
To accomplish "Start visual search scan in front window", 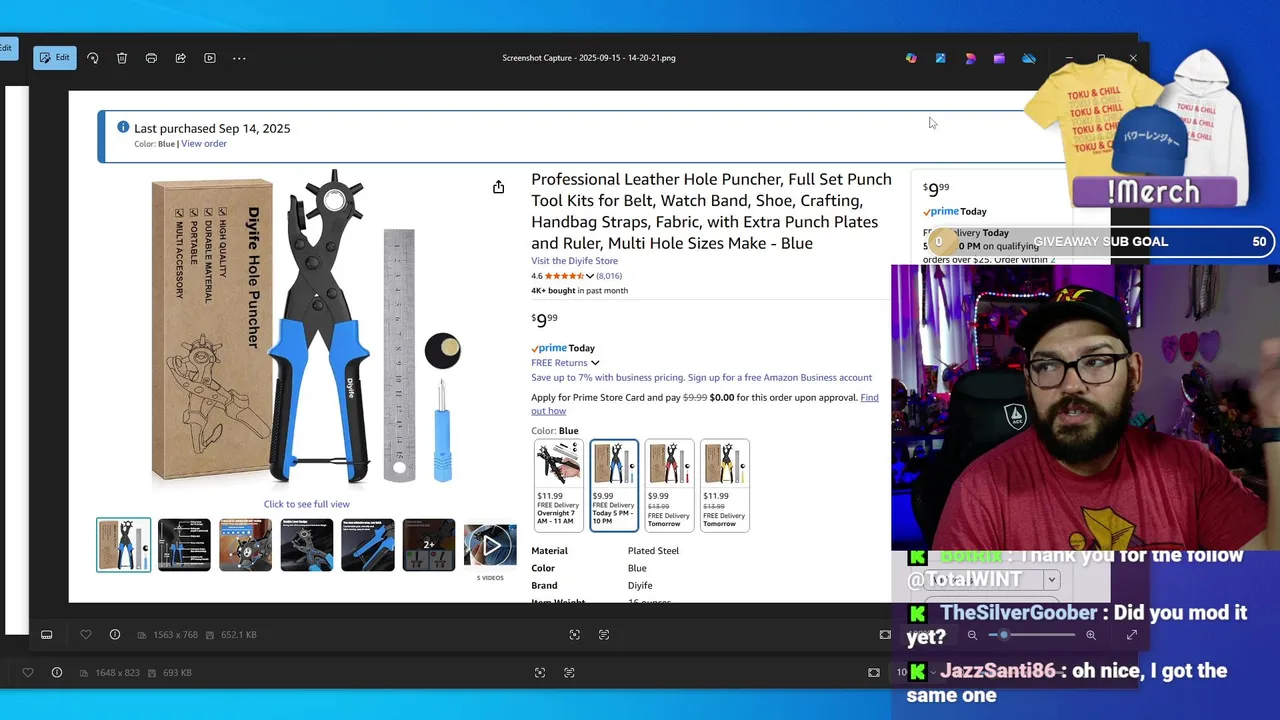I will (575, 635).
